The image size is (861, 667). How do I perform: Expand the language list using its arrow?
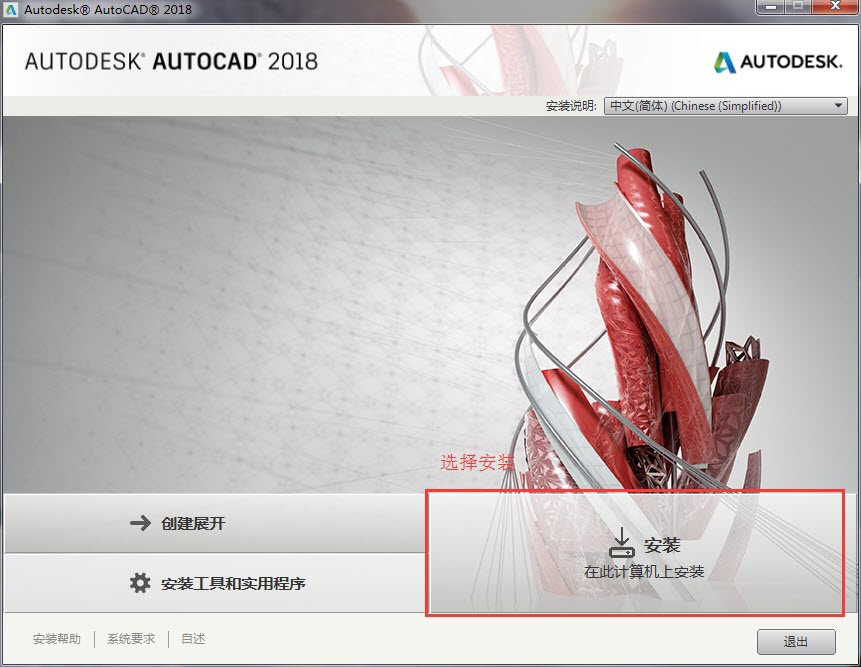(x=839, y=106)
